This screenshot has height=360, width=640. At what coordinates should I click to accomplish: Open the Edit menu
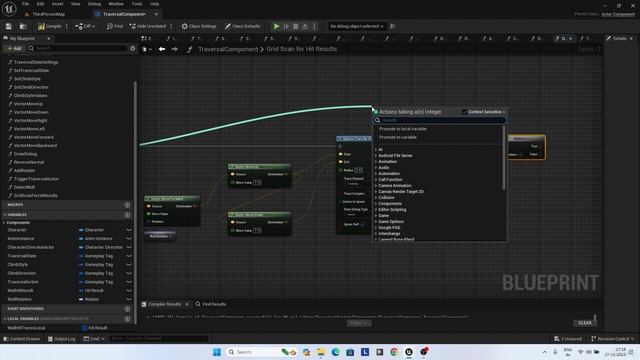[x=40, y=4]
